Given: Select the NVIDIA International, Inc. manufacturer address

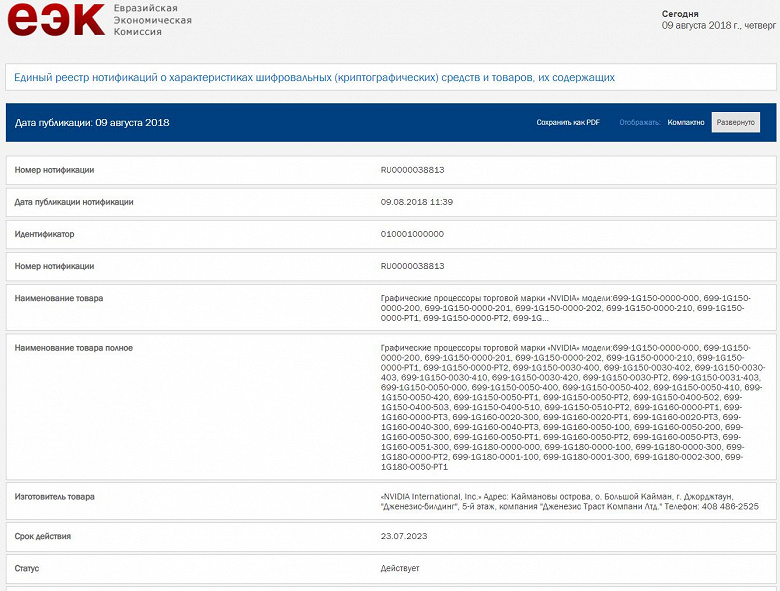Looking at the screenshot, I should (x=570, y=501).
